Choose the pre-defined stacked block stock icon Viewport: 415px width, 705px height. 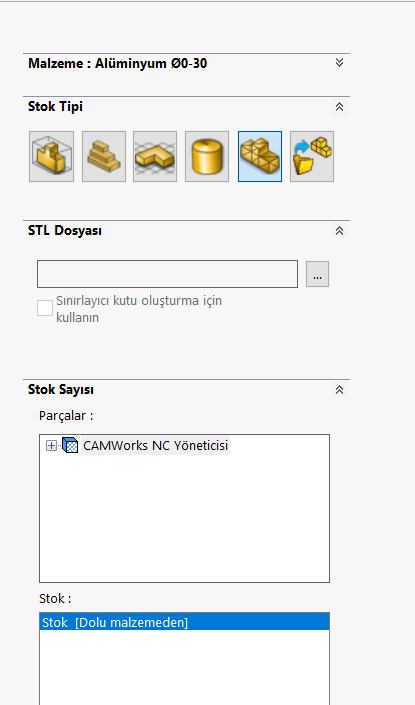(x=104, y=156)
